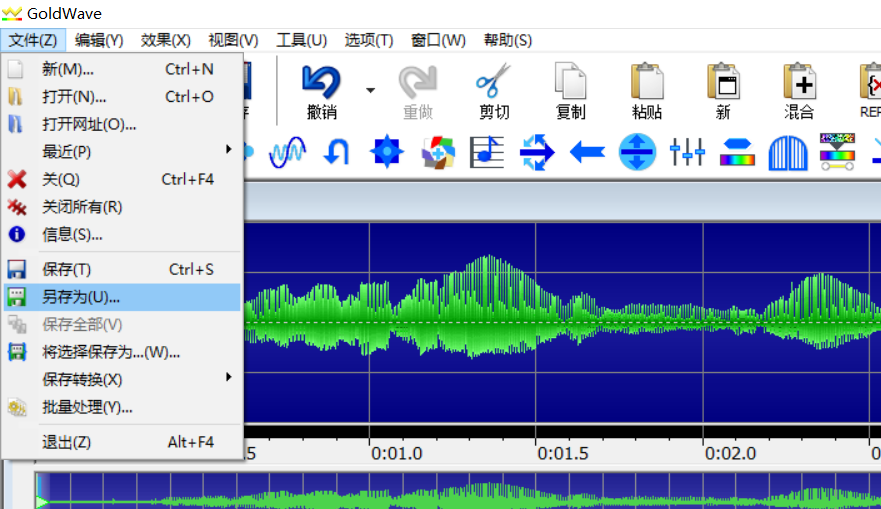The height and width of the screenshot is (509, 881).
Task: Click the 混合 mix clipboard button
Action: coord(799,92)
